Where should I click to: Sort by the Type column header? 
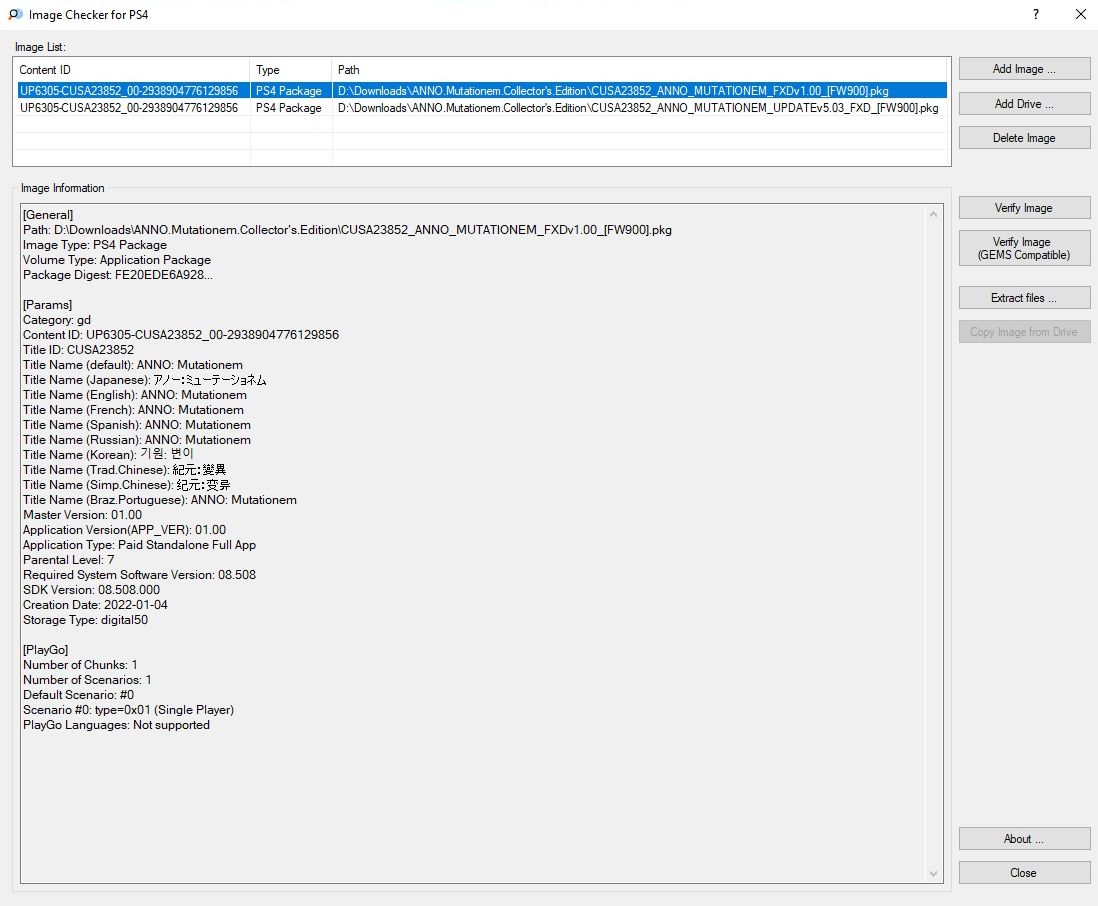pyautogui.click(x=291, y=70)
